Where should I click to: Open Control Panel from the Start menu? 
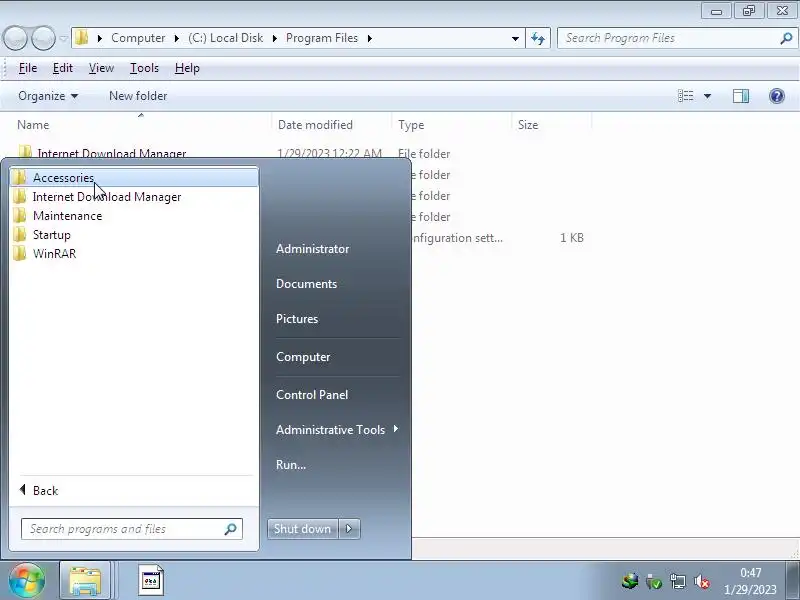tap(312, 394)
